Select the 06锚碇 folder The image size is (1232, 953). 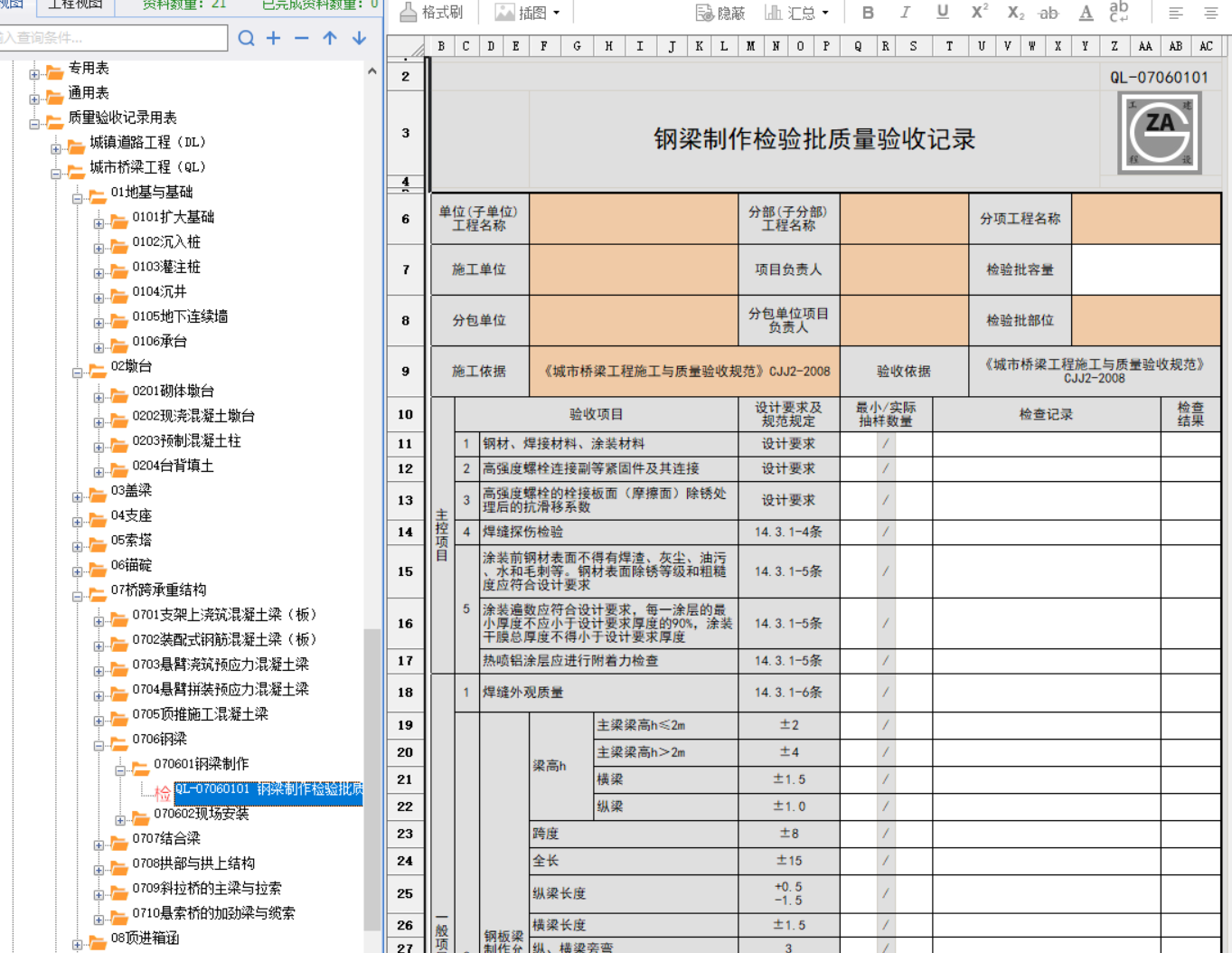tap(131, 565)
